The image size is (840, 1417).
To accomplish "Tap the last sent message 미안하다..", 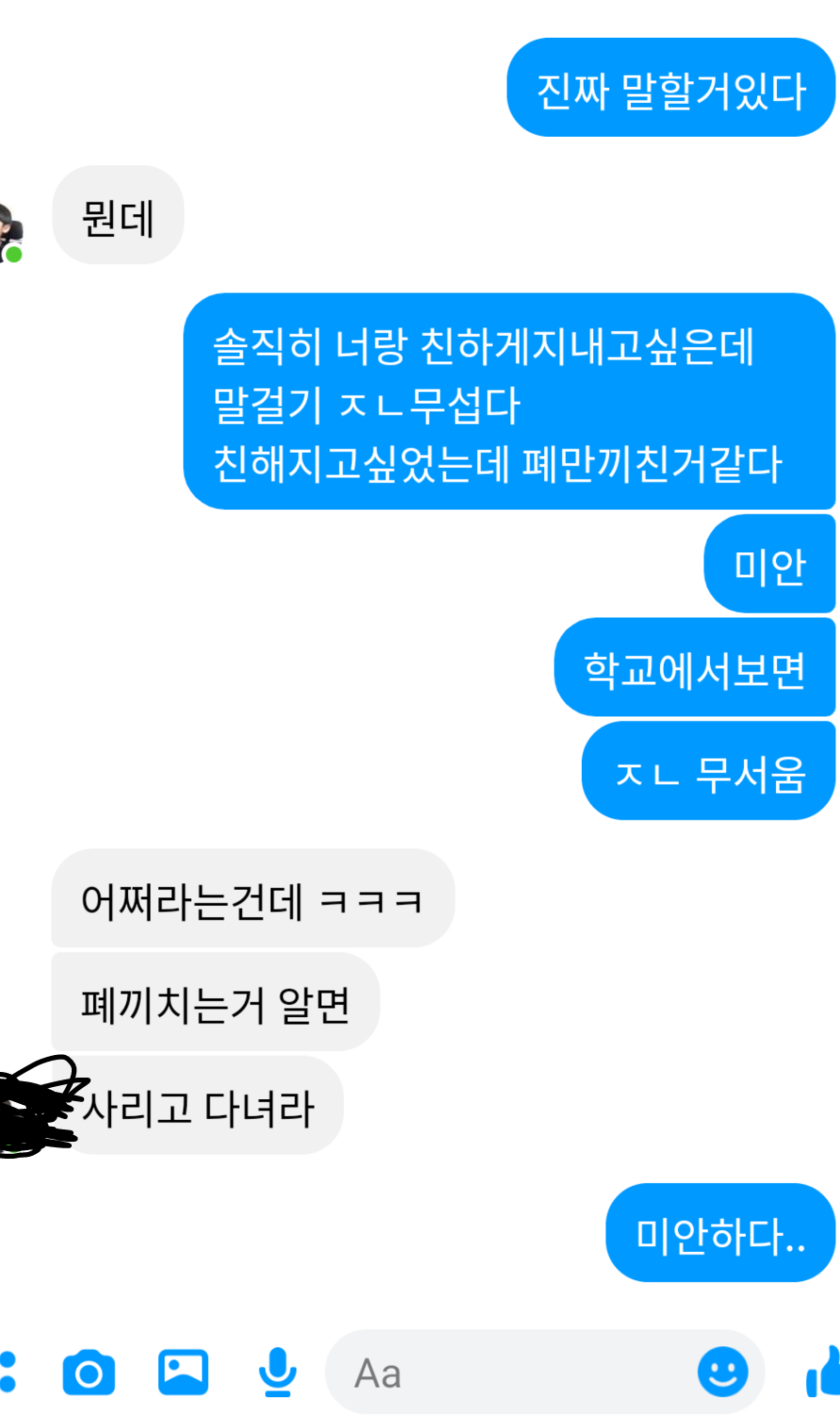I will (721, 1233).
